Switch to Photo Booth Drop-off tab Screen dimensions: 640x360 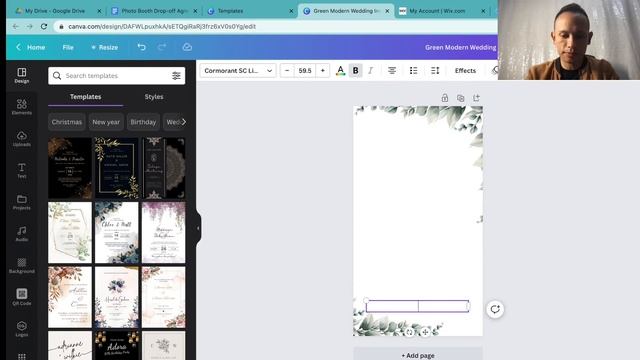[x=154, y=11]
